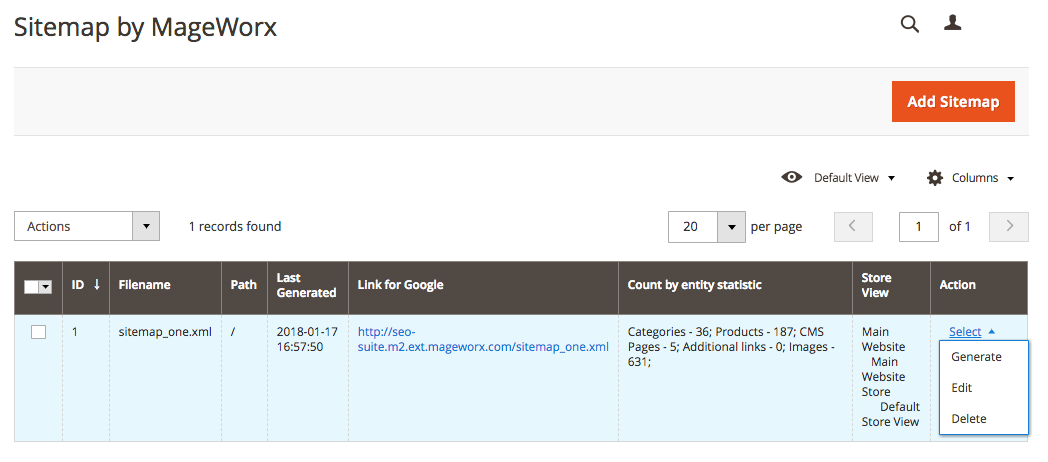Go to the previous page arrow
The width and height of the screenshot is (1048, 462).
pos(853,227)
